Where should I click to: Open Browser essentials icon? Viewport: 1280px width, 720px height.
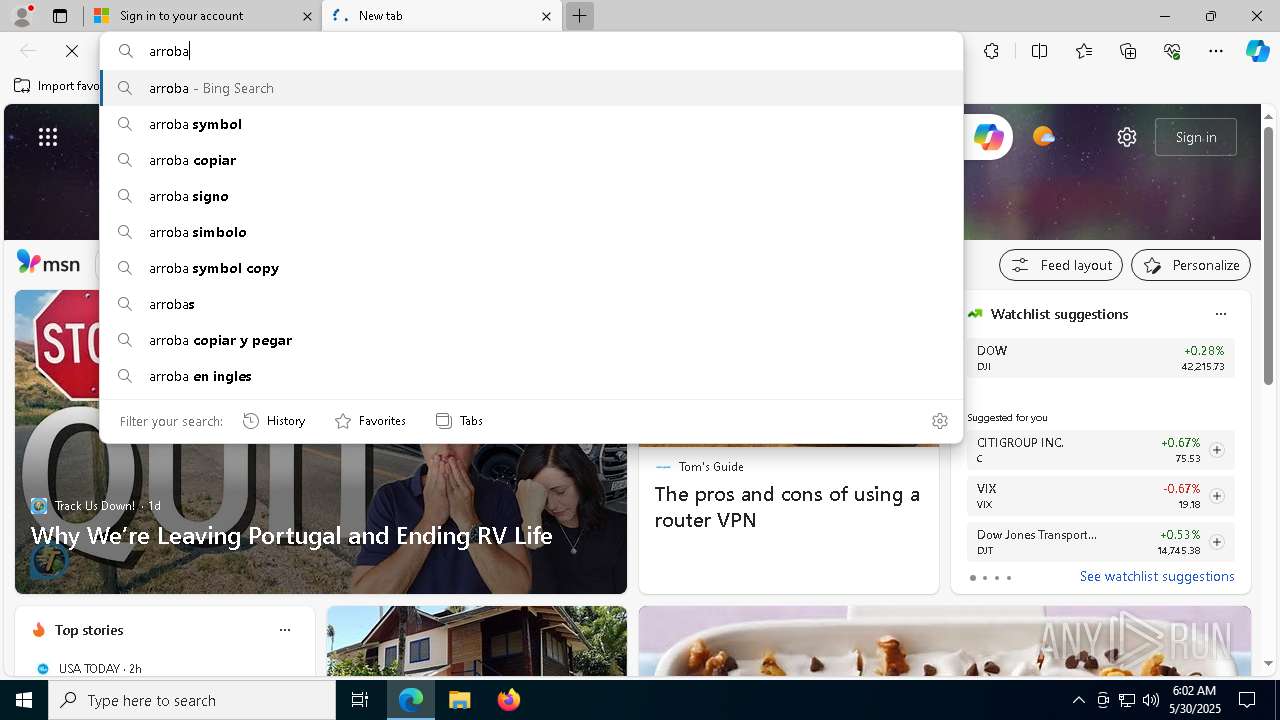[x=1172, y=51]
